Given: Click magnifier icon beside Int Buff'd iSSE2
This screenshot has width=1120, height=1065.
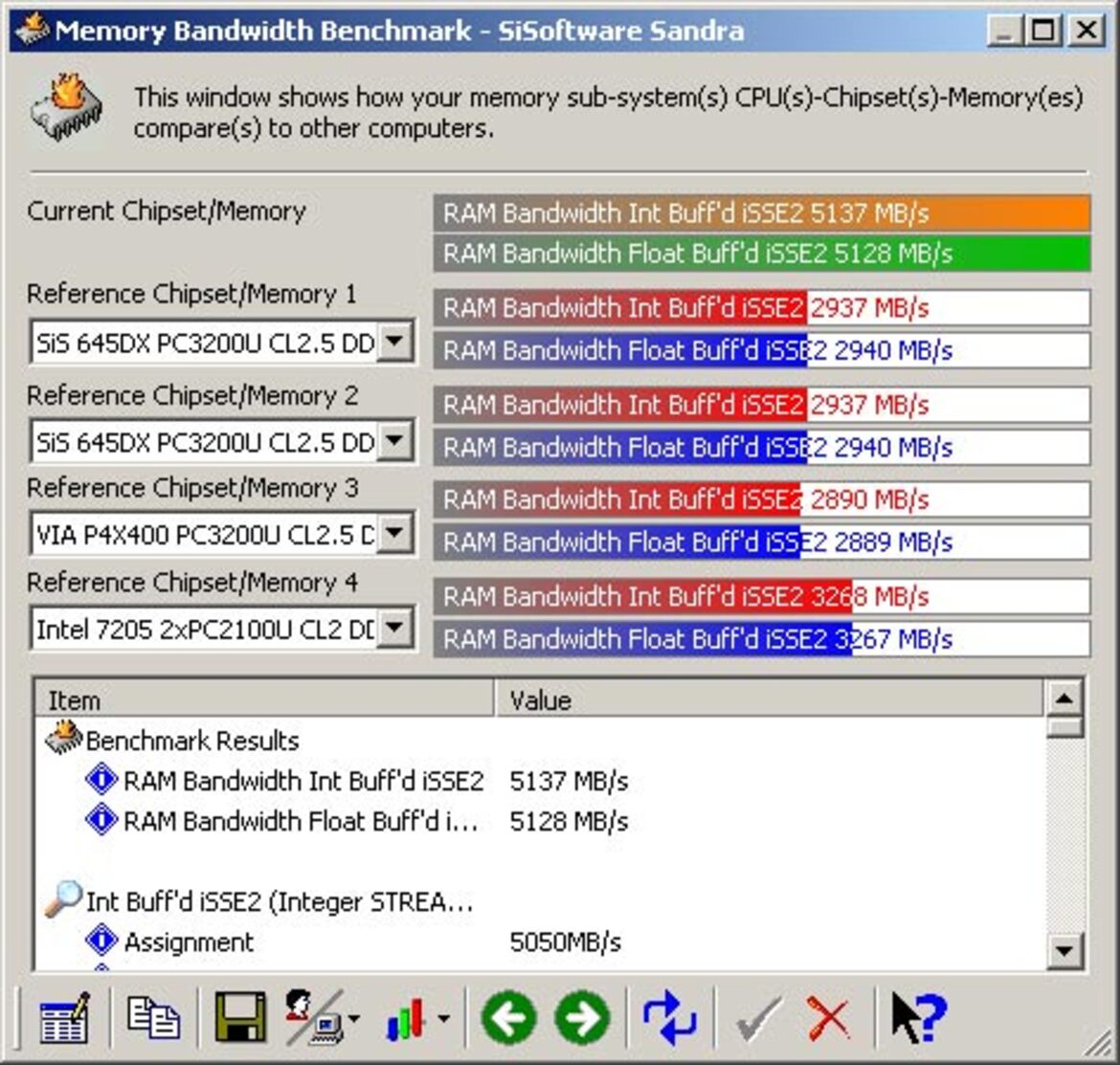Looking at the screenshot, I should 63,899.
